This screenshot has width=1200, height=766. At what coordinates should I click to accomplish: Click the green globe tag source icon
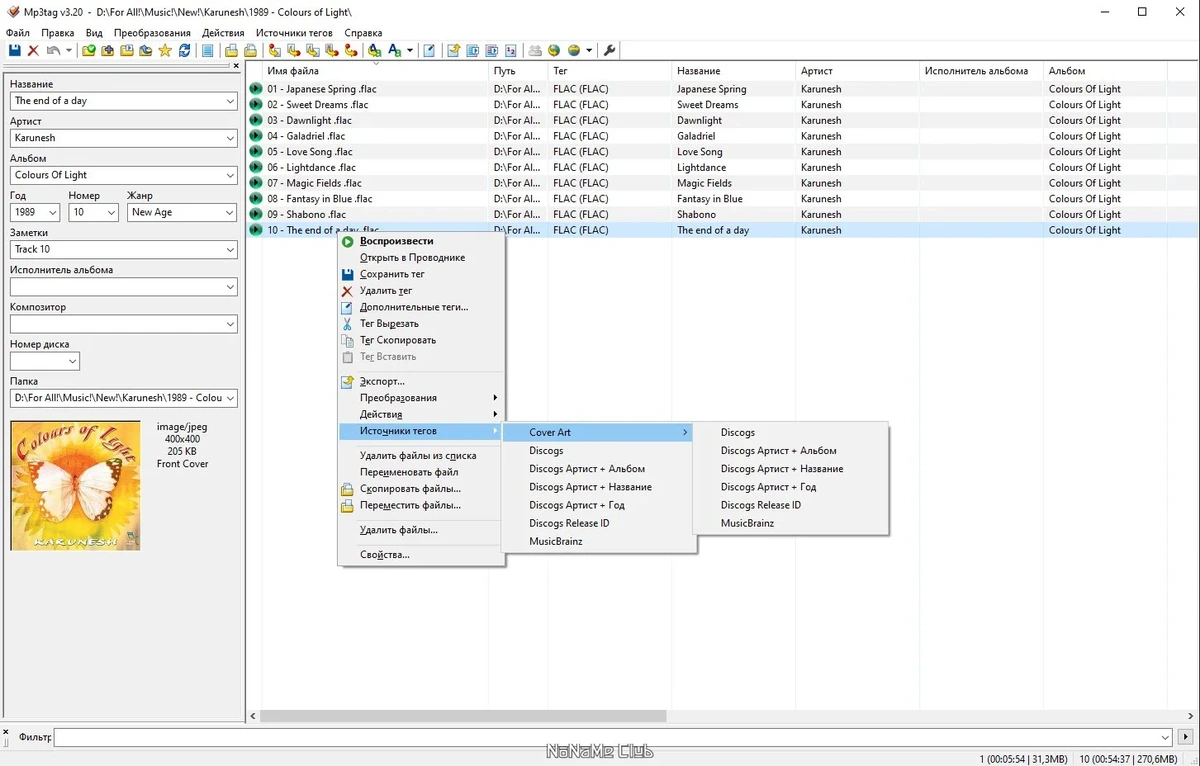click(x=554, y=50)
